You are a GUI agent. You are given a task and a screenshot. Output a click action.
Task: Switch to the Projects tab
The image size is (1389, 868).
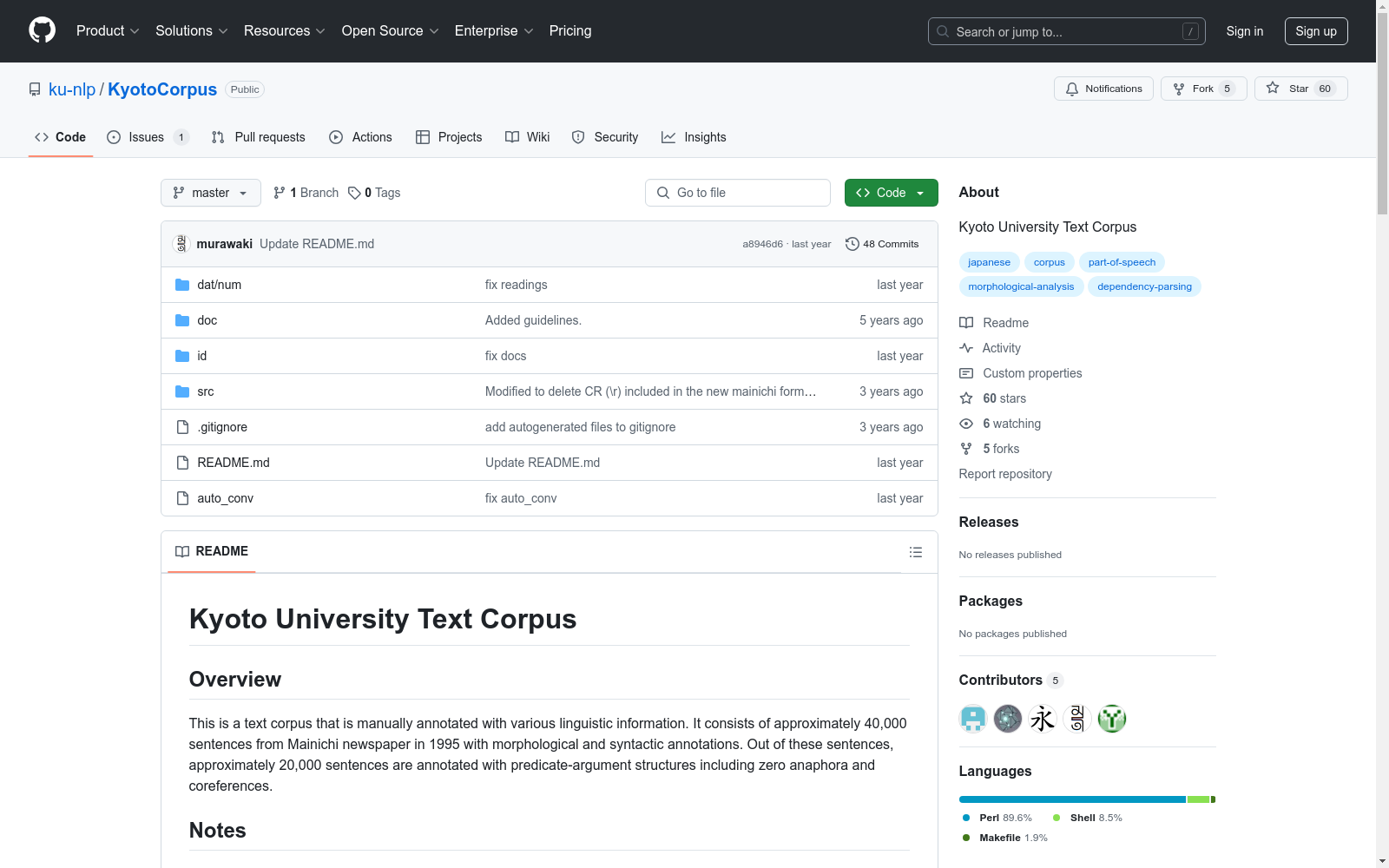449,137
